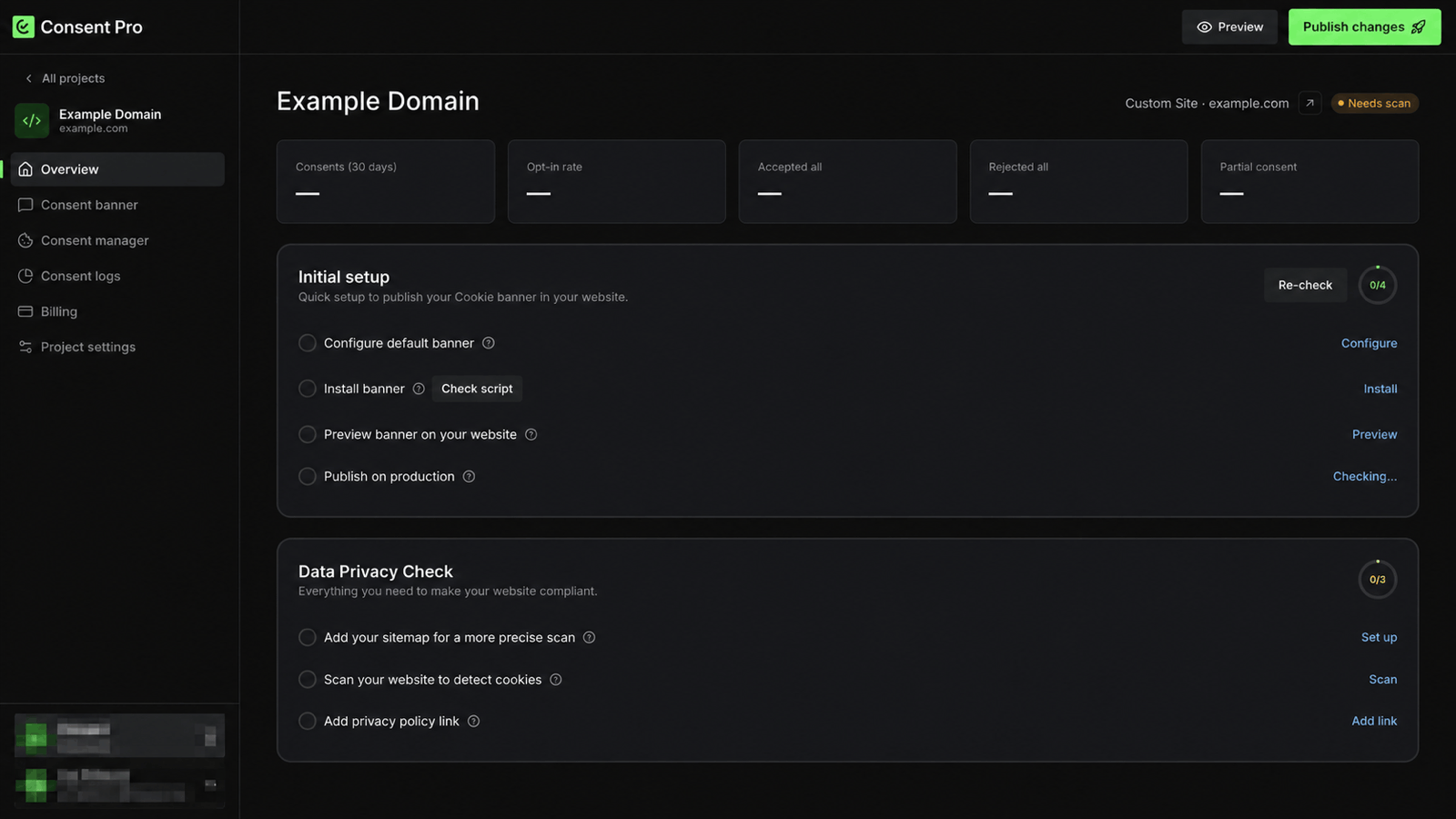
Task: Click the Example Domain page heading
Action: tap(378, 101)
